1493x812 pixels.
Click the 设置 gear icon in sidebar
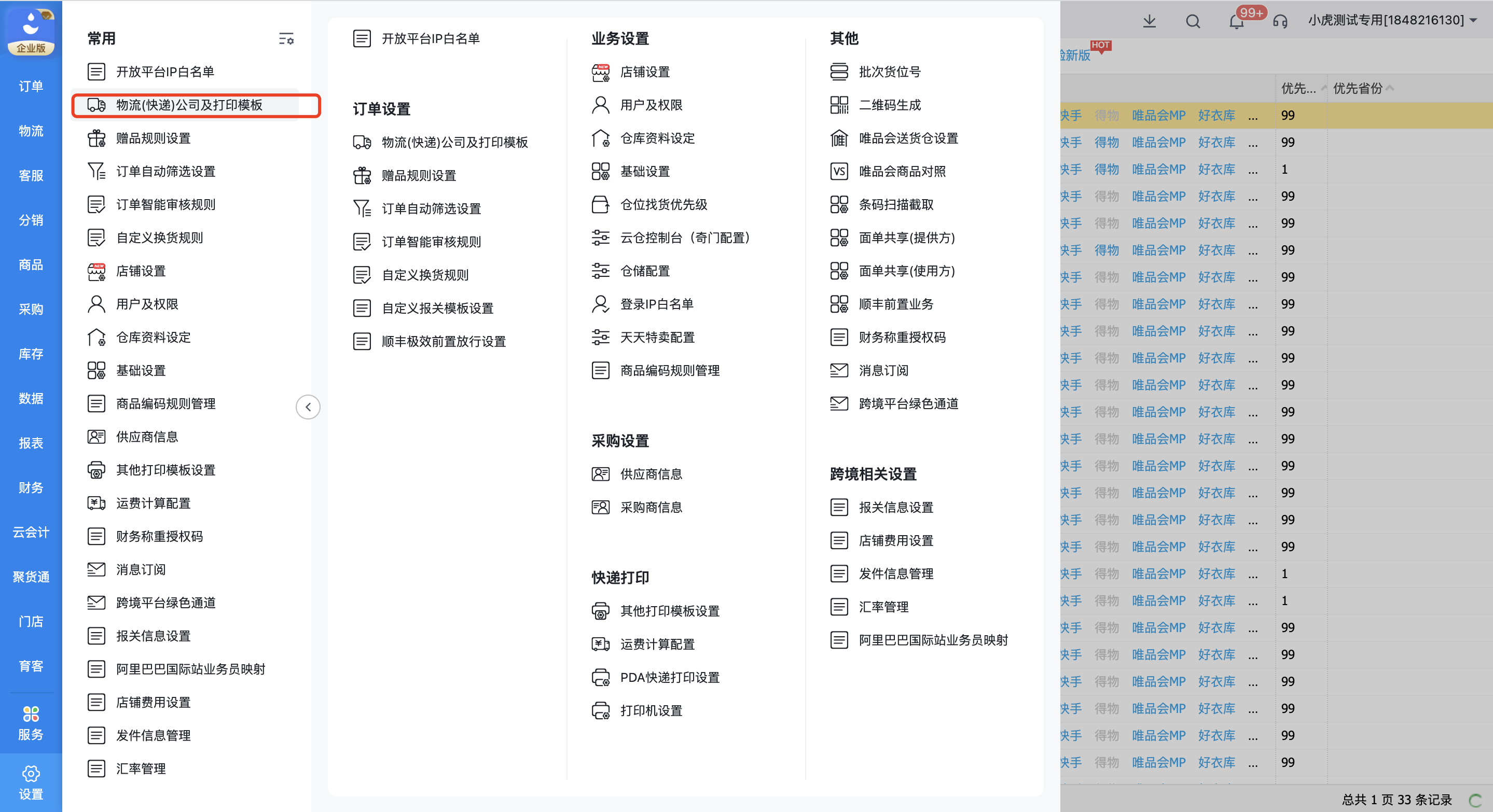tap(31, 774)
